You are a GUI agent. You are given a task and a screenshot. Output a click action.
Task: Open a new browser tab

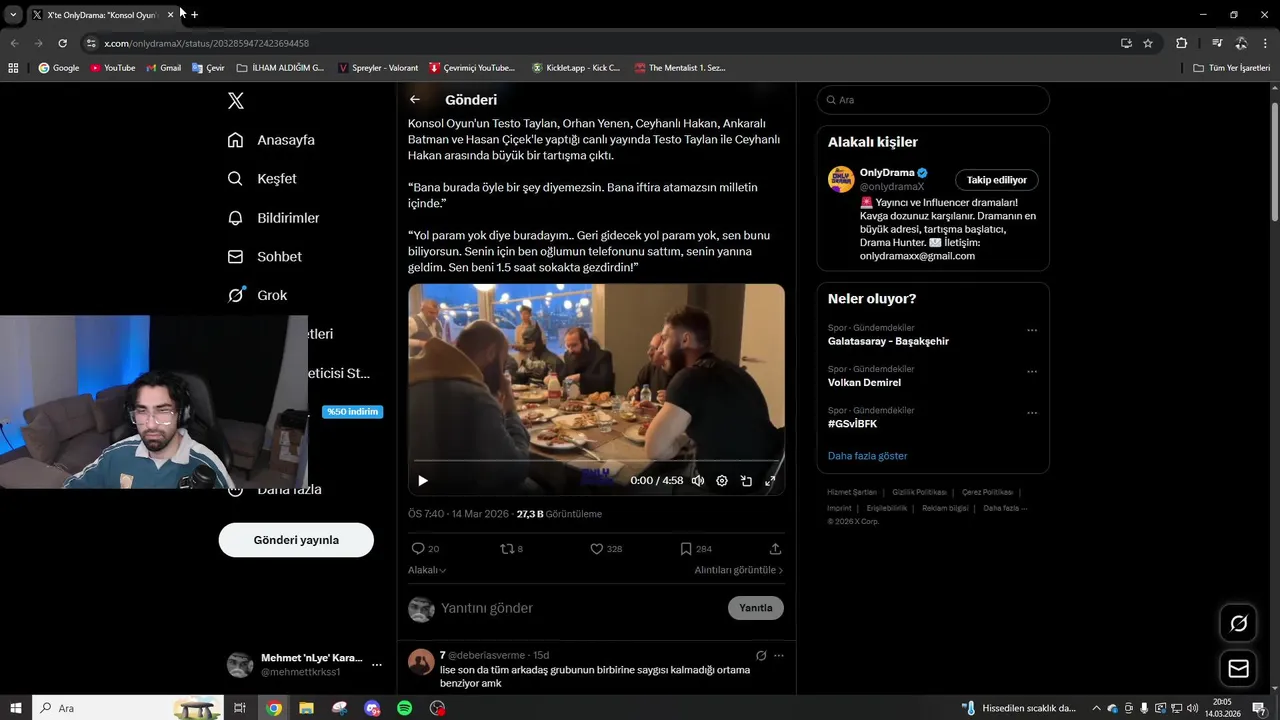click(x=194, y=14)
